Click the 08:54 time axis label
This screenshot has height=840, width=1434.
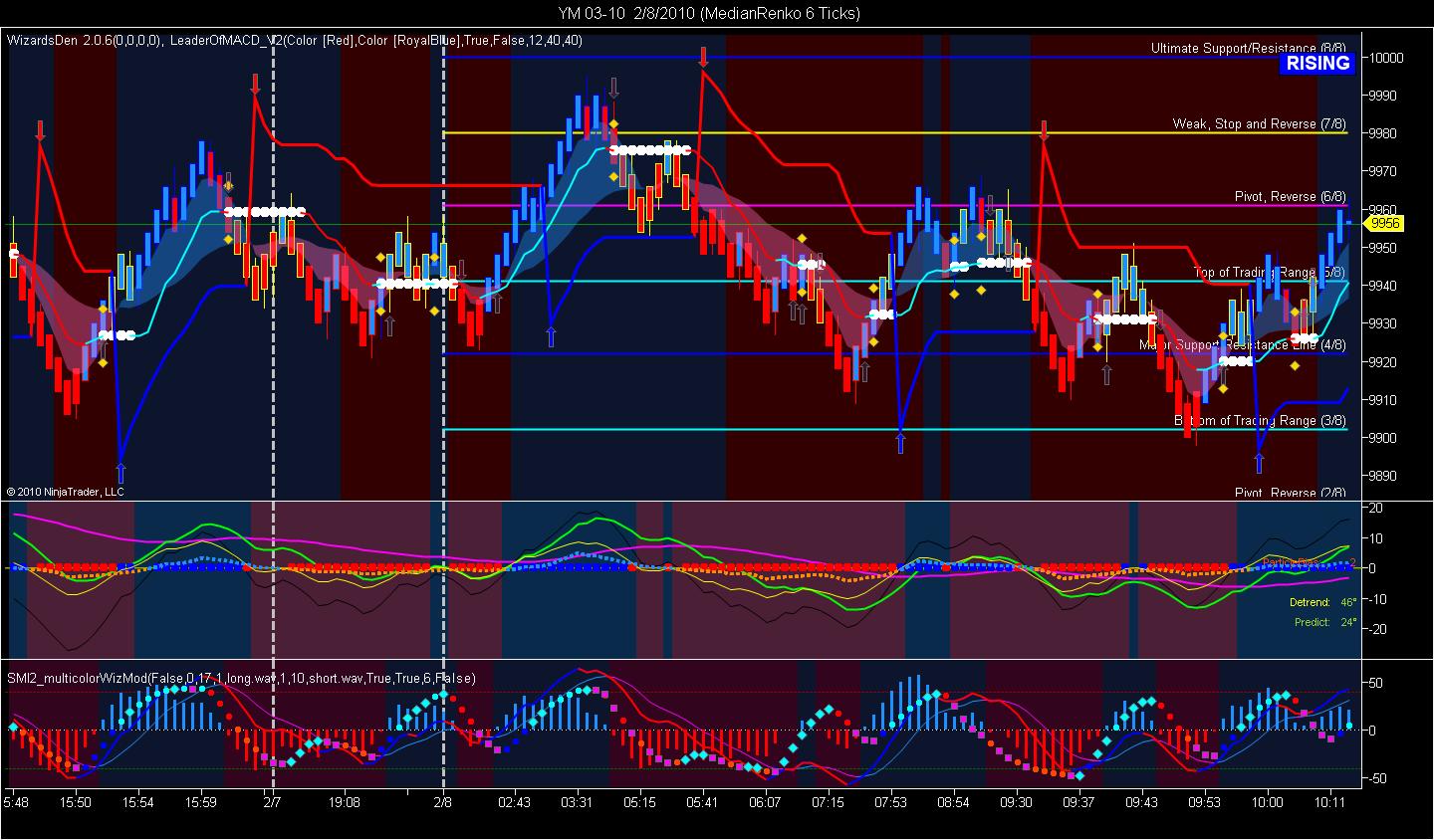point(953,801)
